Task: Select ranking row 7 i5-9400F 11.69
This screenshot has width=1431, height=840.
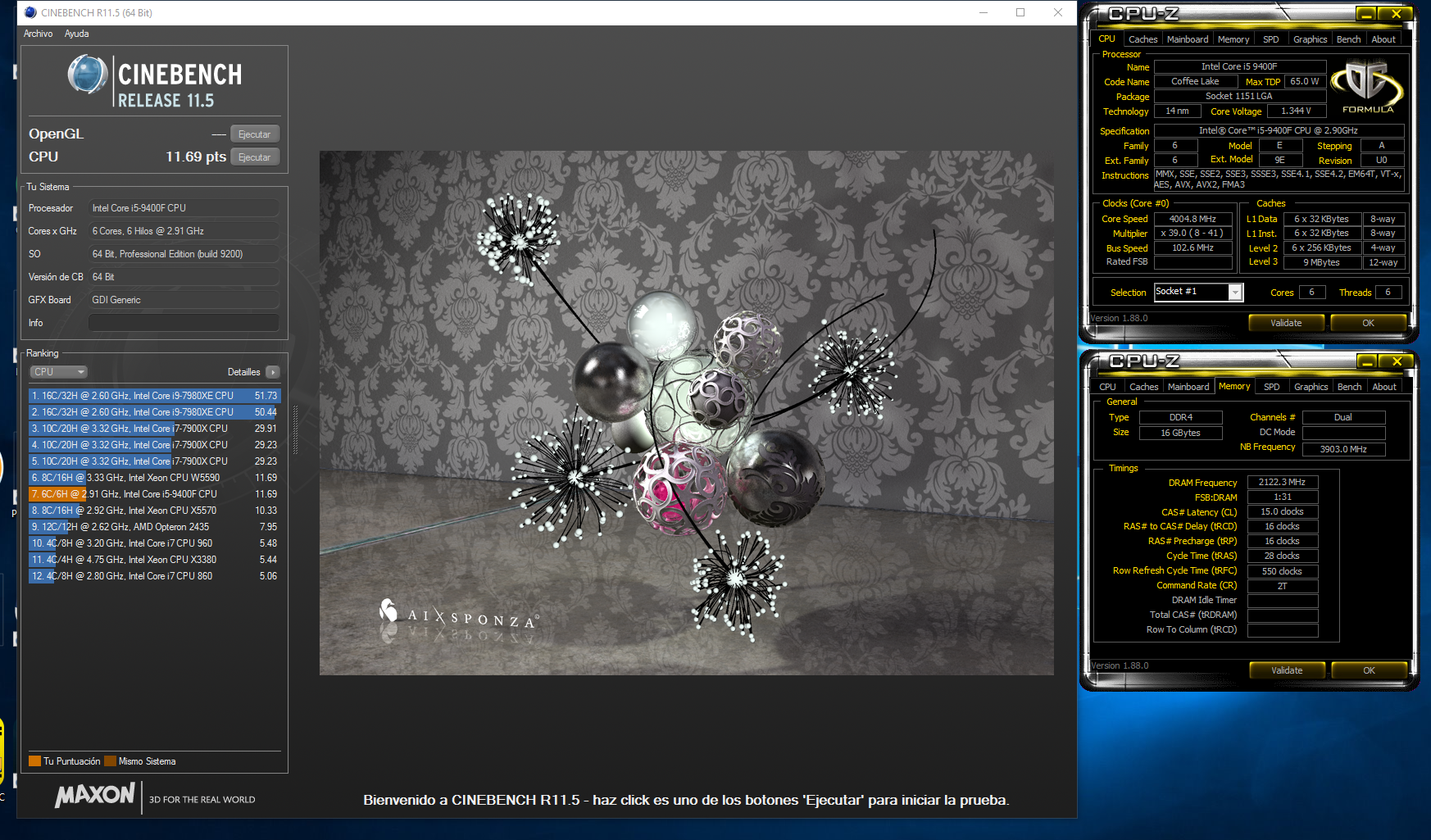Action: [155, 494]
